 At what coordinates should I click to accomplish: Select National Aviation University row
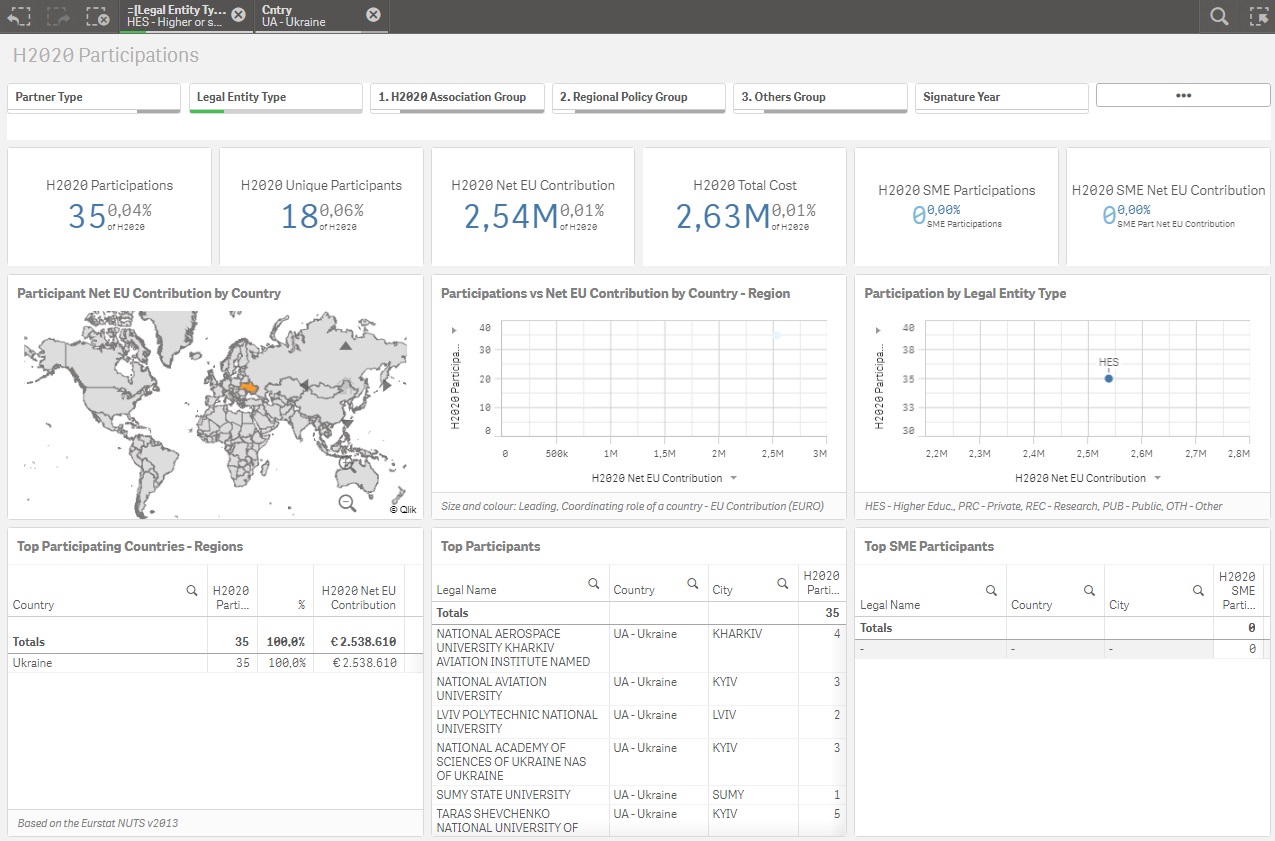[x=639, y=689]
